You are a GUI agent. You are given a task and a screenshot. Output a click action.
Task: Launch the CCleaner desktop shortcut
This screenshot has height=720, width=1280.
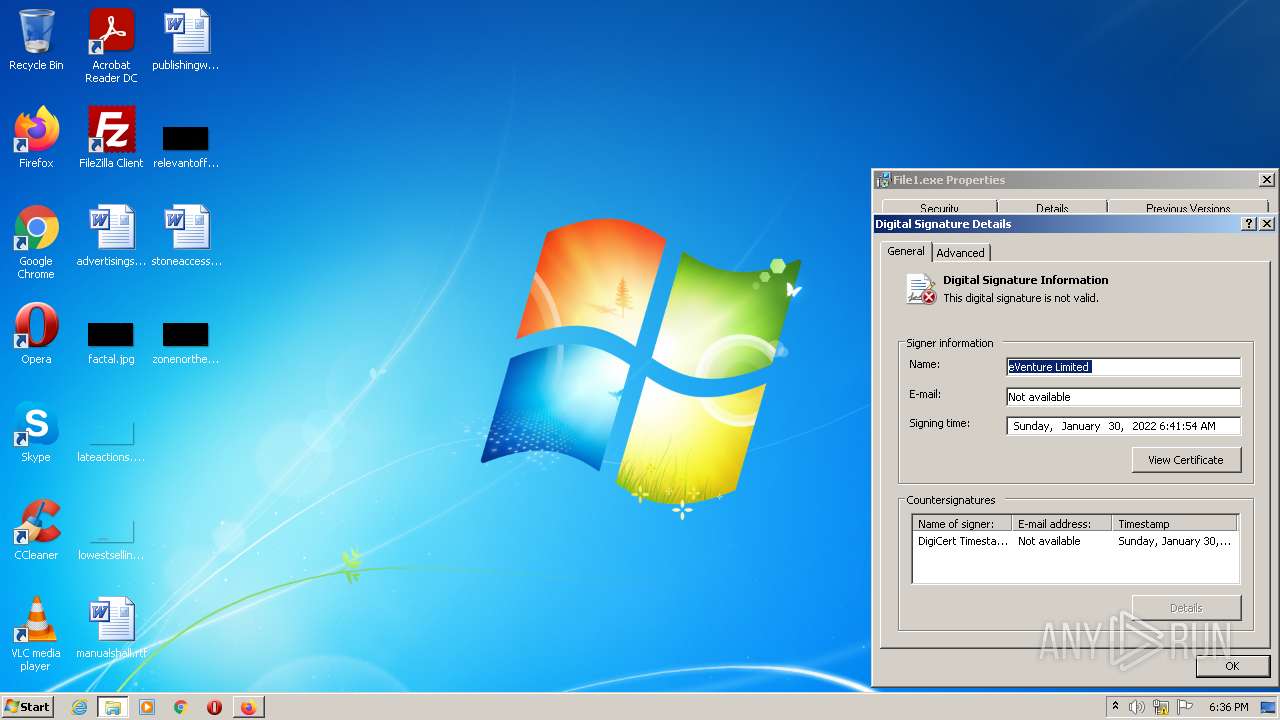click(36, 530)
